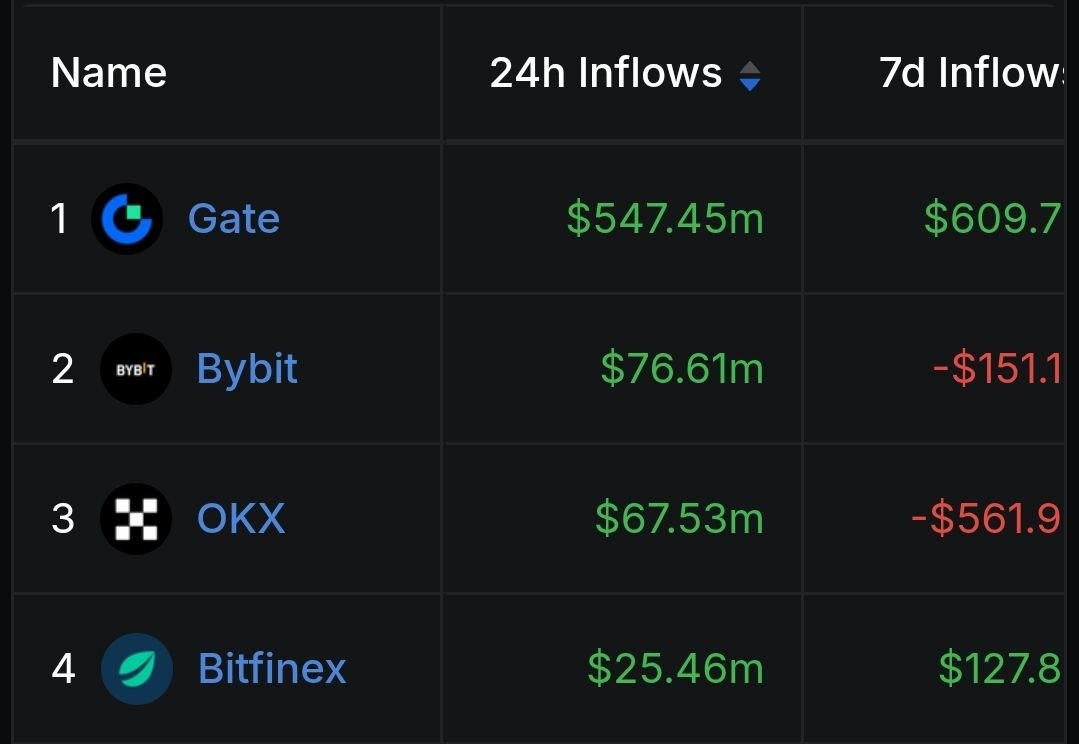
Task: Click Bybit's red -$151.1 7d inflow
Action: pos(997,369)
